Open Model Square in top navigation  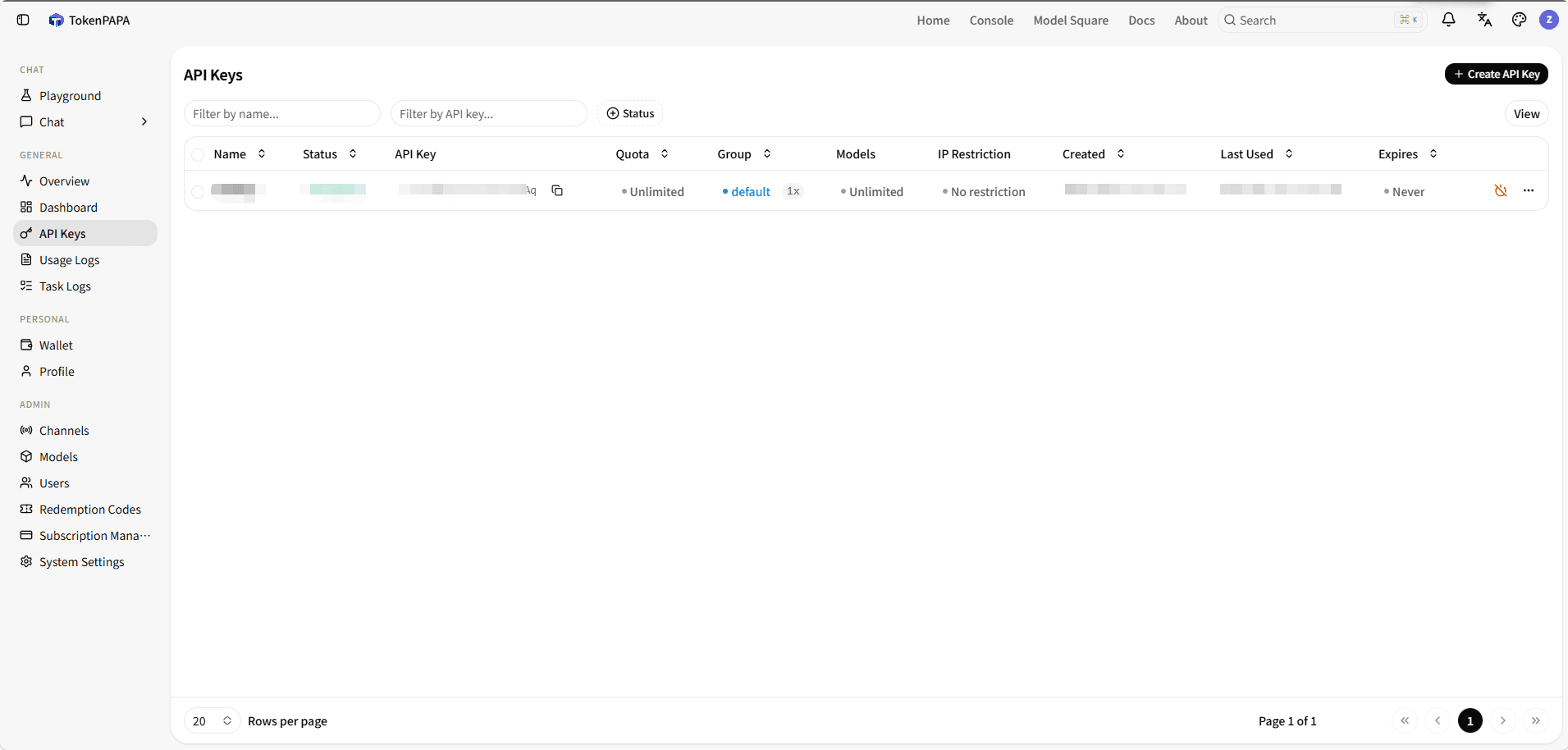(x=1071, y=21)
